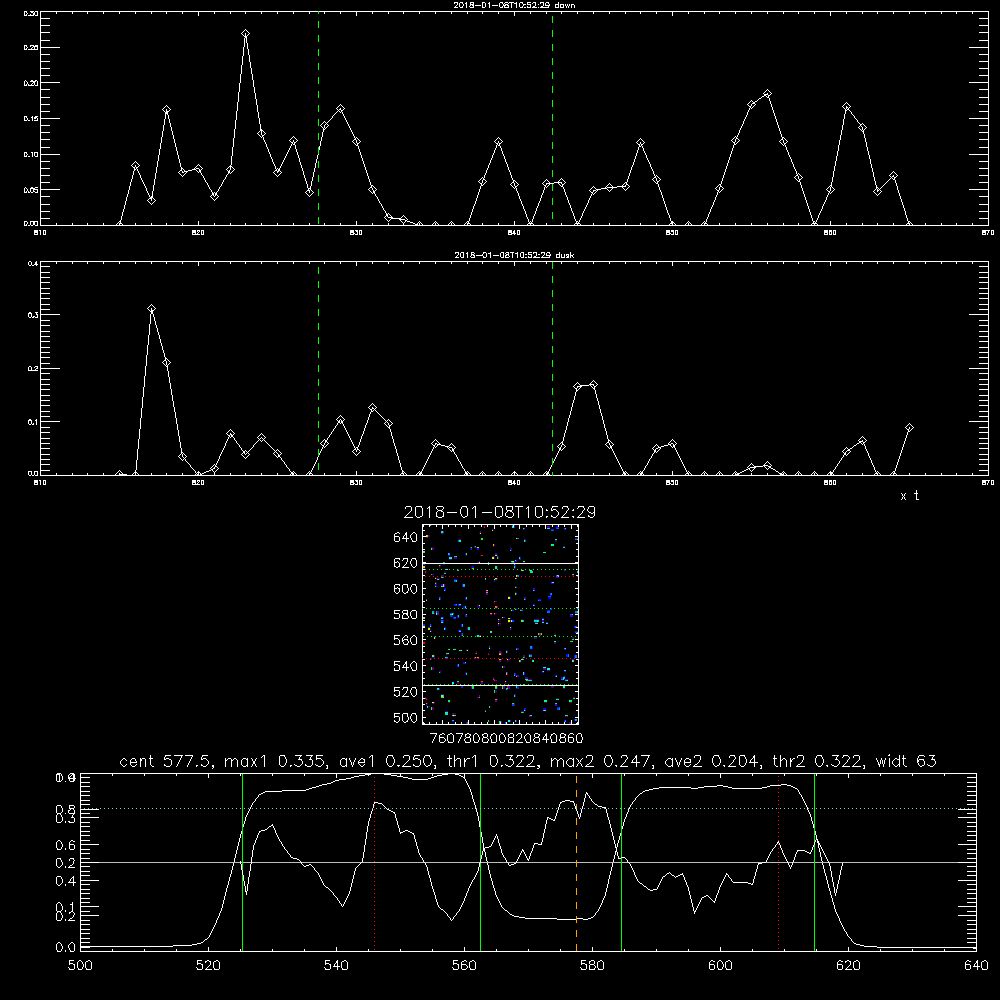Screen dimensions: 1000x1000
Task: Select the "0.0" y-axis label of bottom plot
Action: 66,948
